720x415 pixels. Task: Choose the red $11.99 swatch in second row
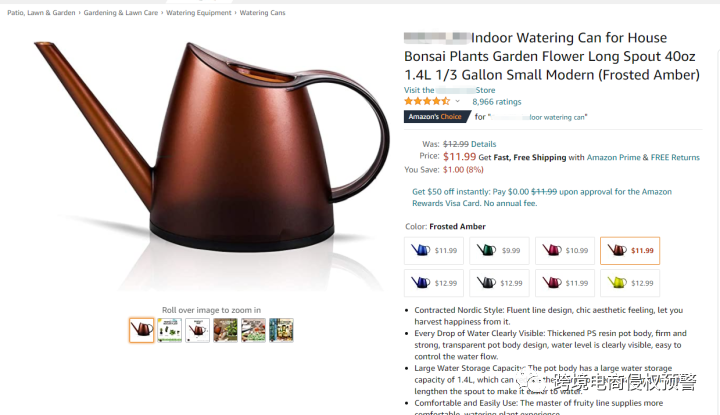coord(565,283)
